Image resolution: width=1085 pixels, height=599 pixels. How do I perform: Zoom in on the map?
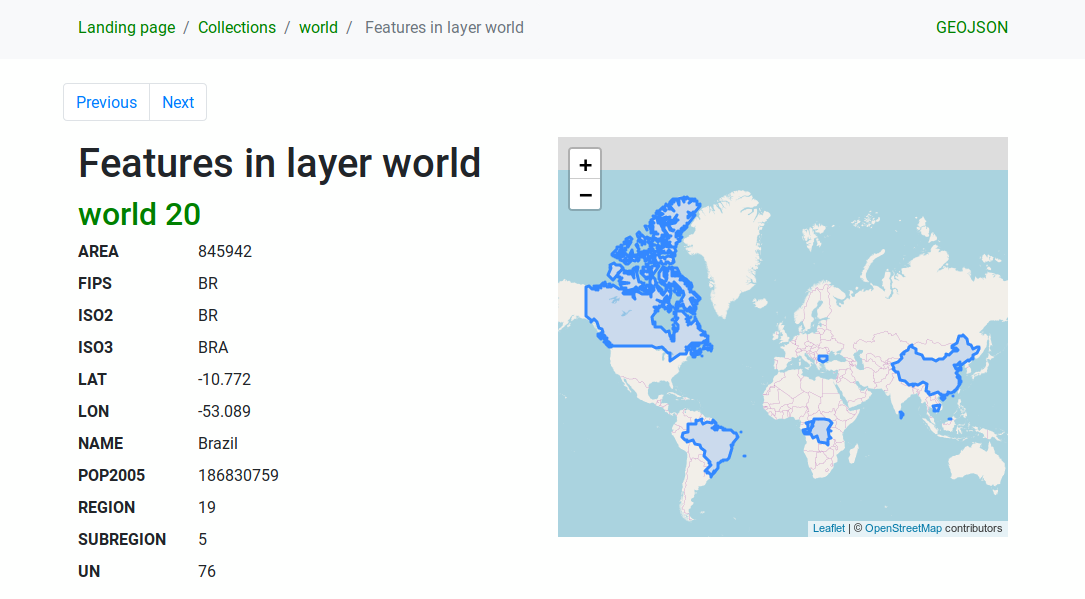click(585, 165)
